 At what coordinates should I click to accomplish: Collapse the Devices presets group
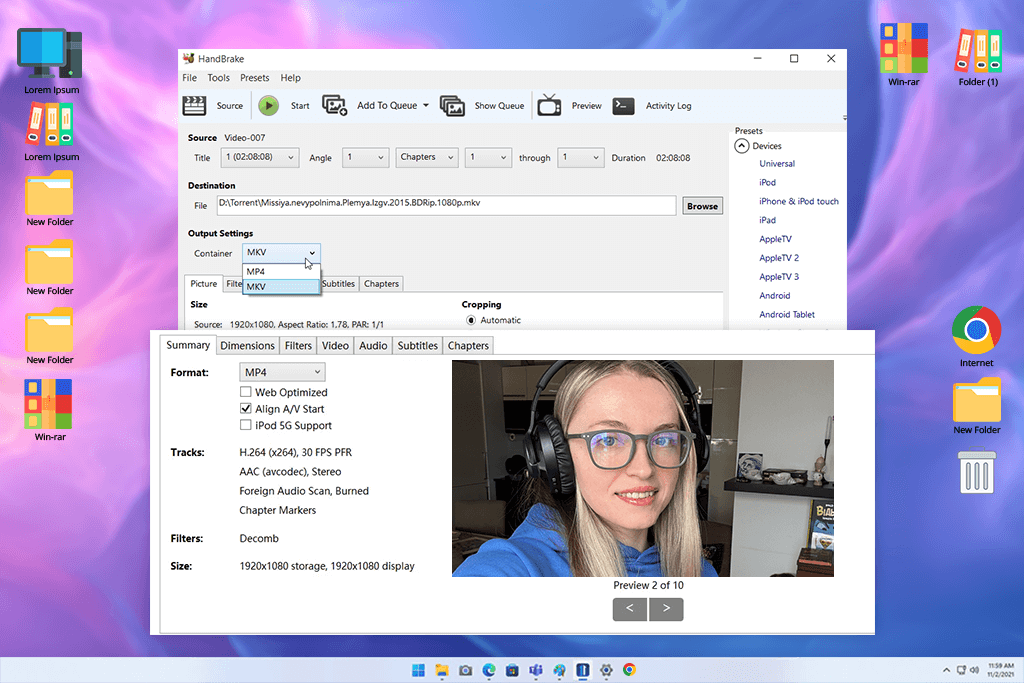point(742,146)
